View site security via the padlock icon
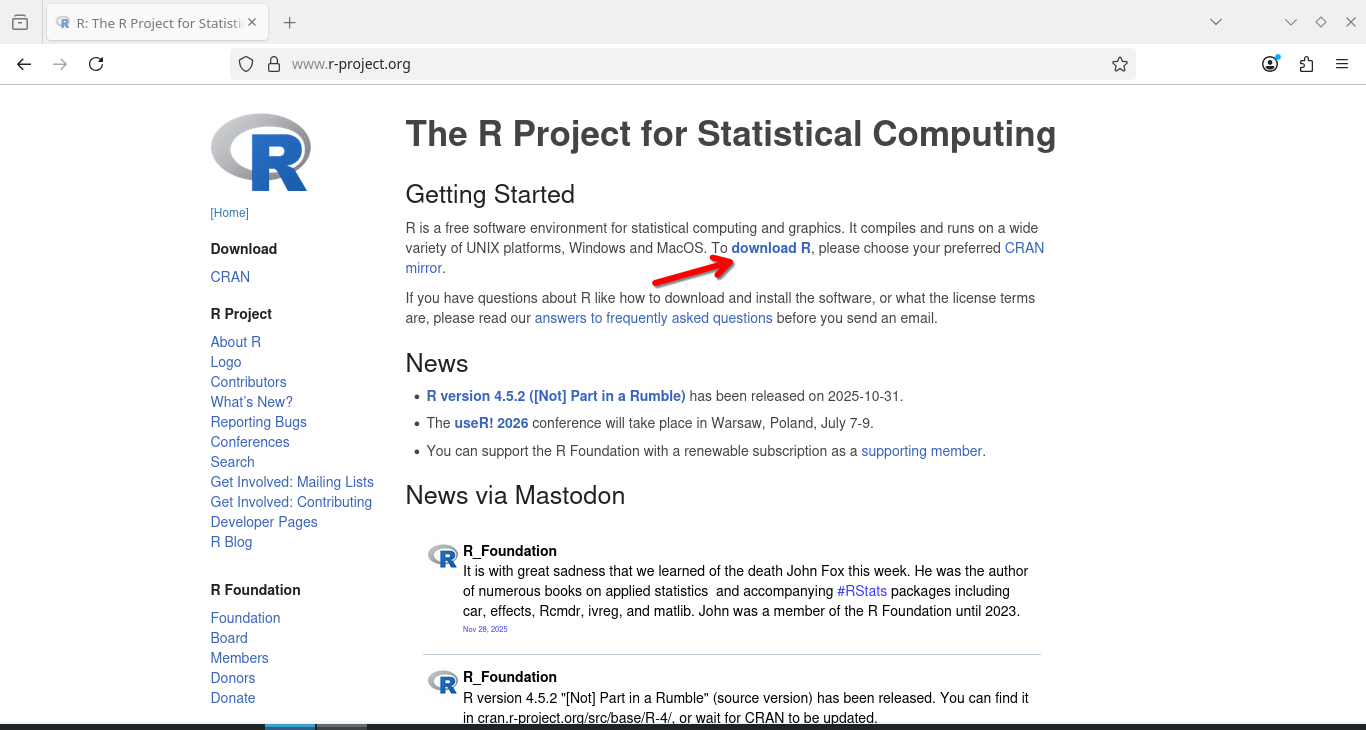 coord(273,64)
